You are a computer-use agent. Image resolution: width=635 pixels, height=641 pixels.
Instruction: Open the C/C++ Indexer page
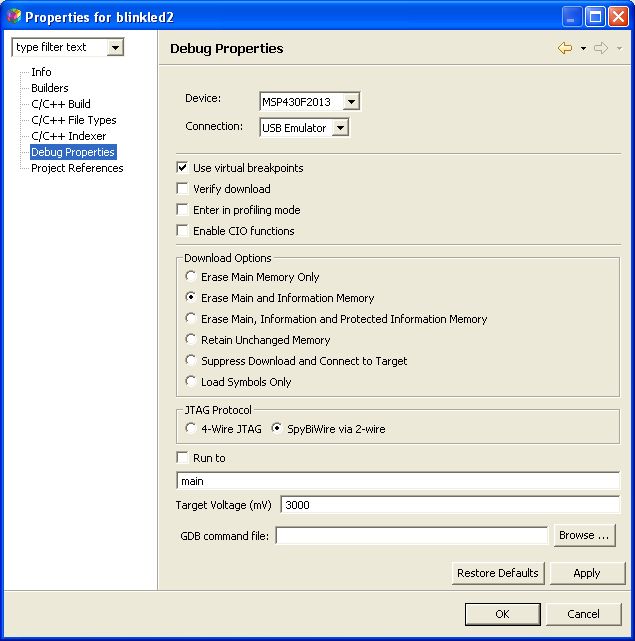[x=69, y=136]
